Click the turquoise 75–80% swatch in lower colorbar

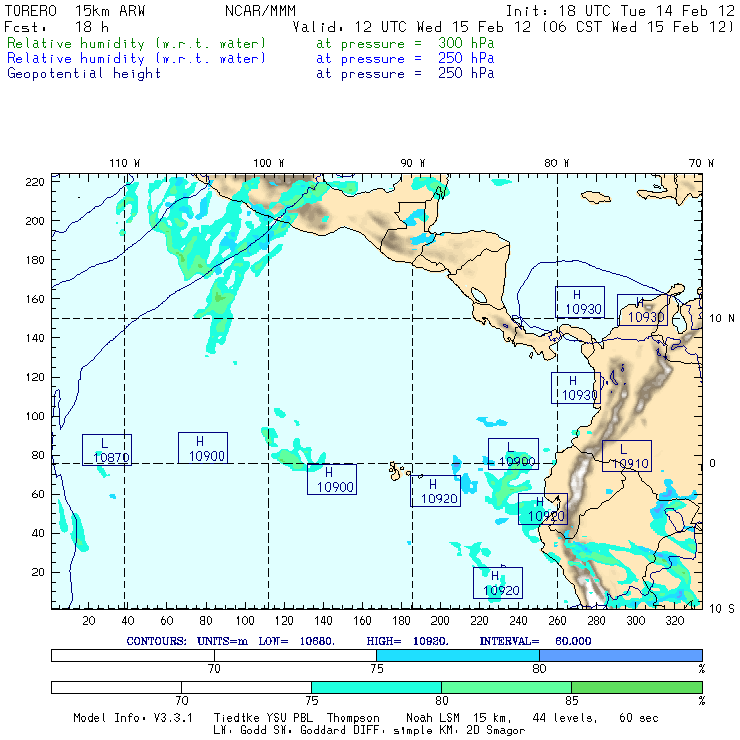pyautogui.click(x=376, y=687)
